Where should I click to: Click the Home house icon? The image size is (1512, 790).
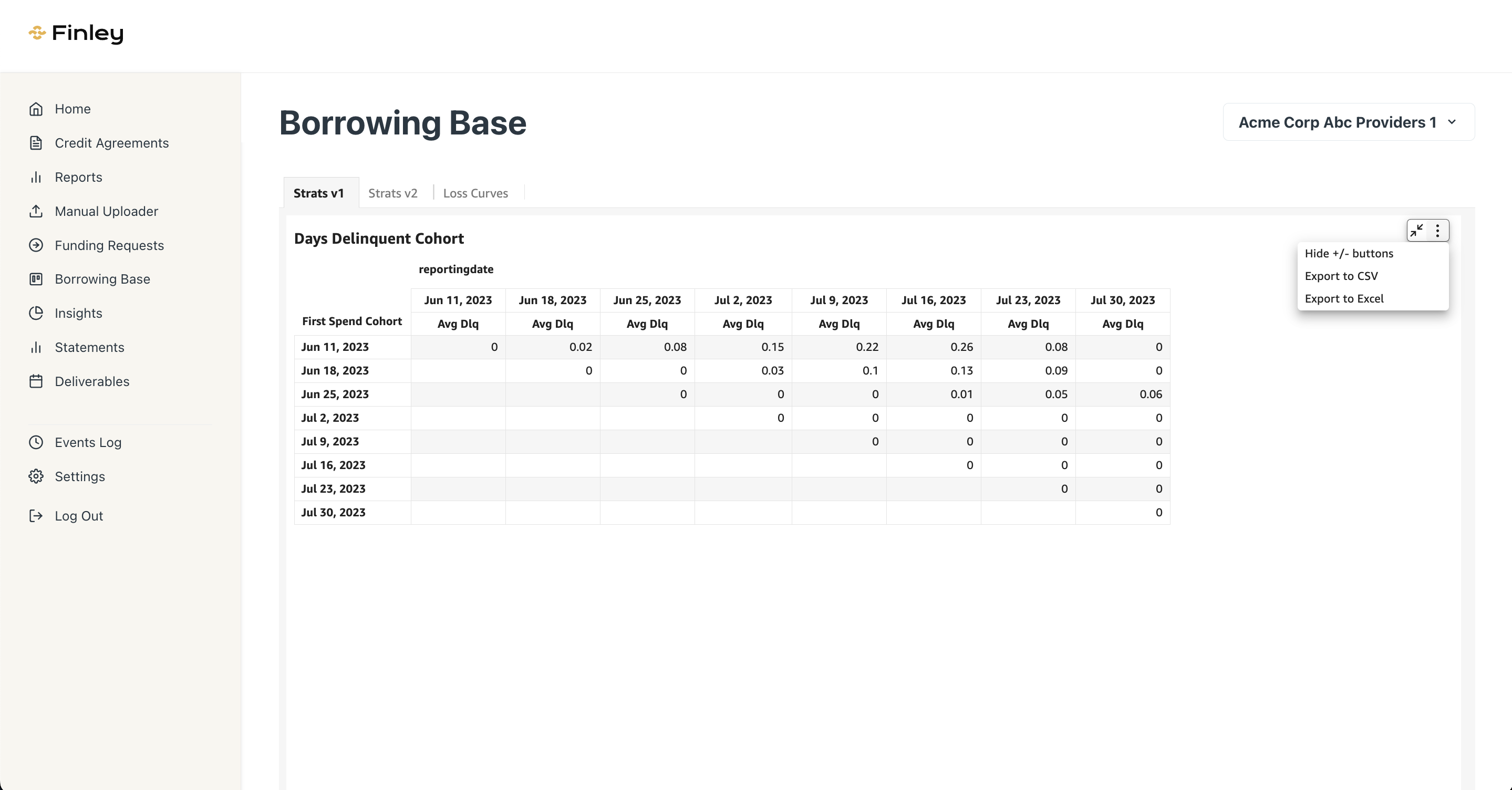36,109
